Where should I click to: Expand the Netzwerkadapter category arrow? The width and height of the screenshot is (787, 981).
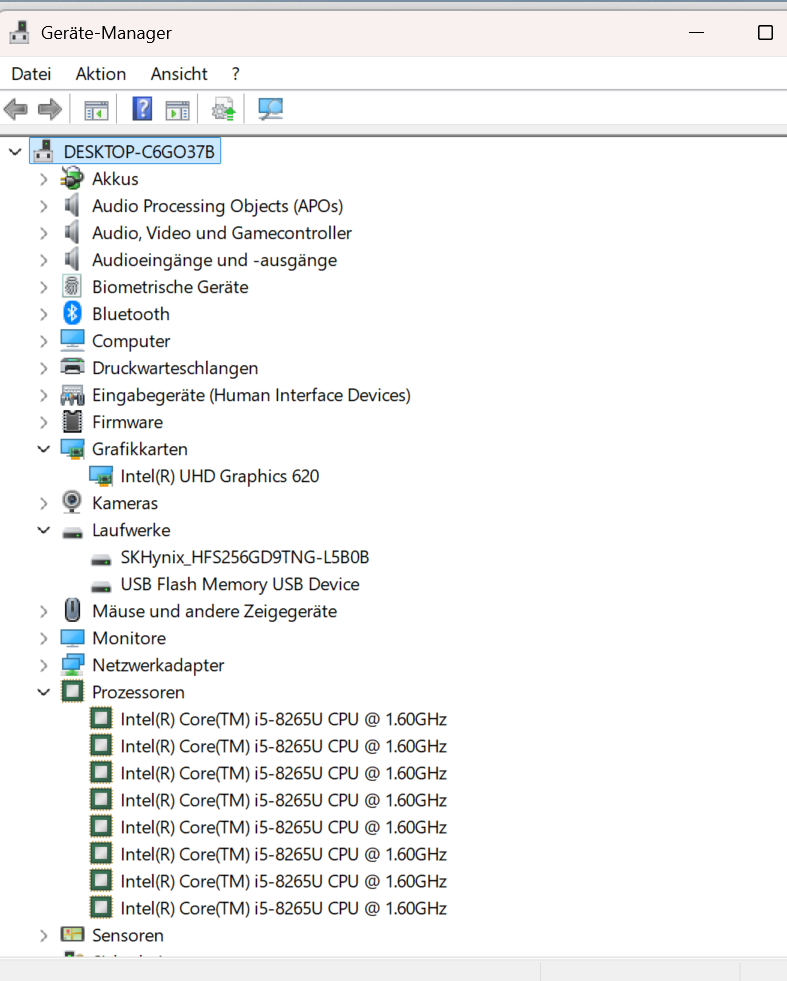[x=43, y=666]
